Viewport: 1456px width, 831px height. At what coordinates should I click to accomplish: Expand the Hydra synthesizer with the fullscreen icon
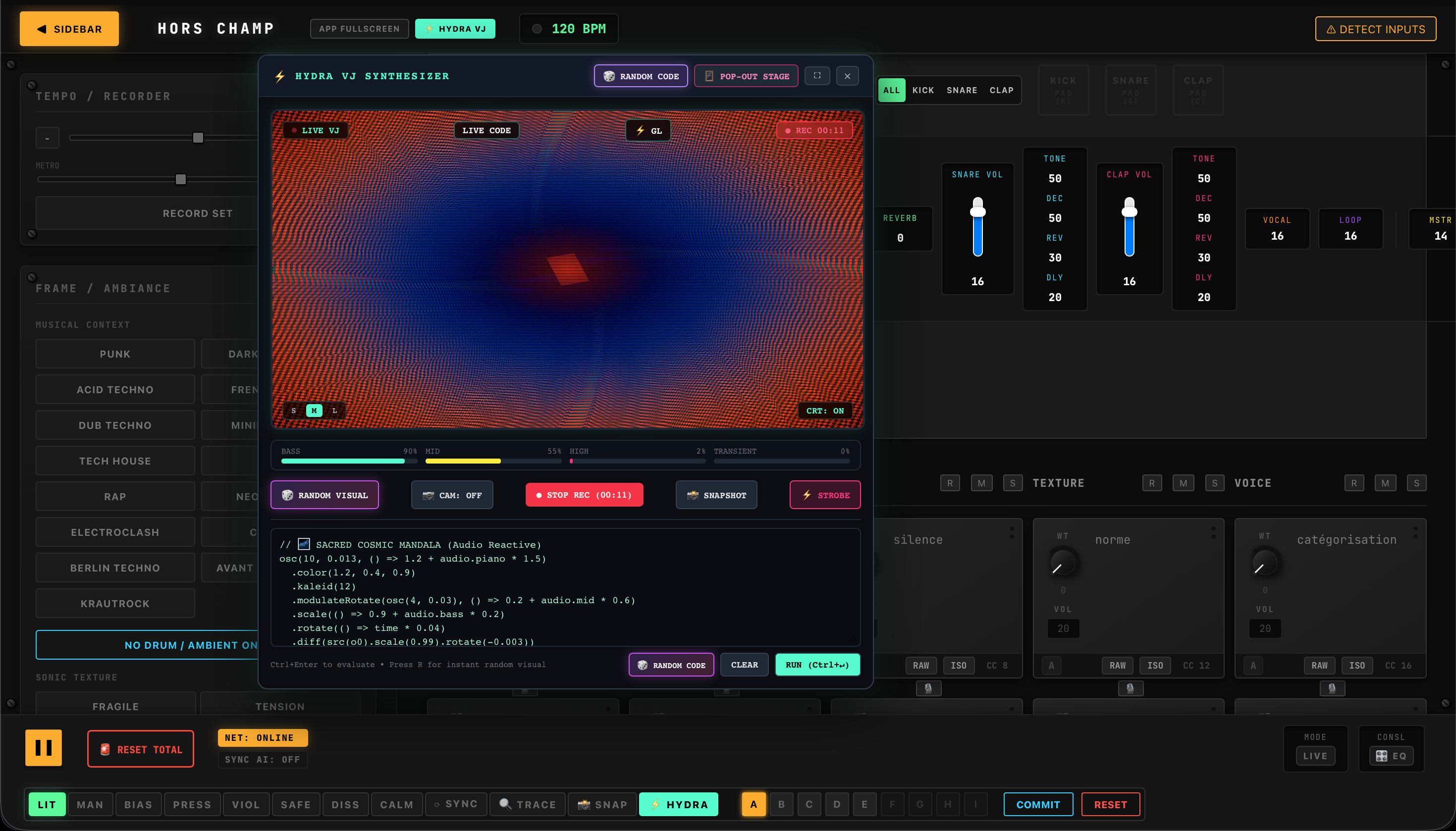[x=817, y=76]
